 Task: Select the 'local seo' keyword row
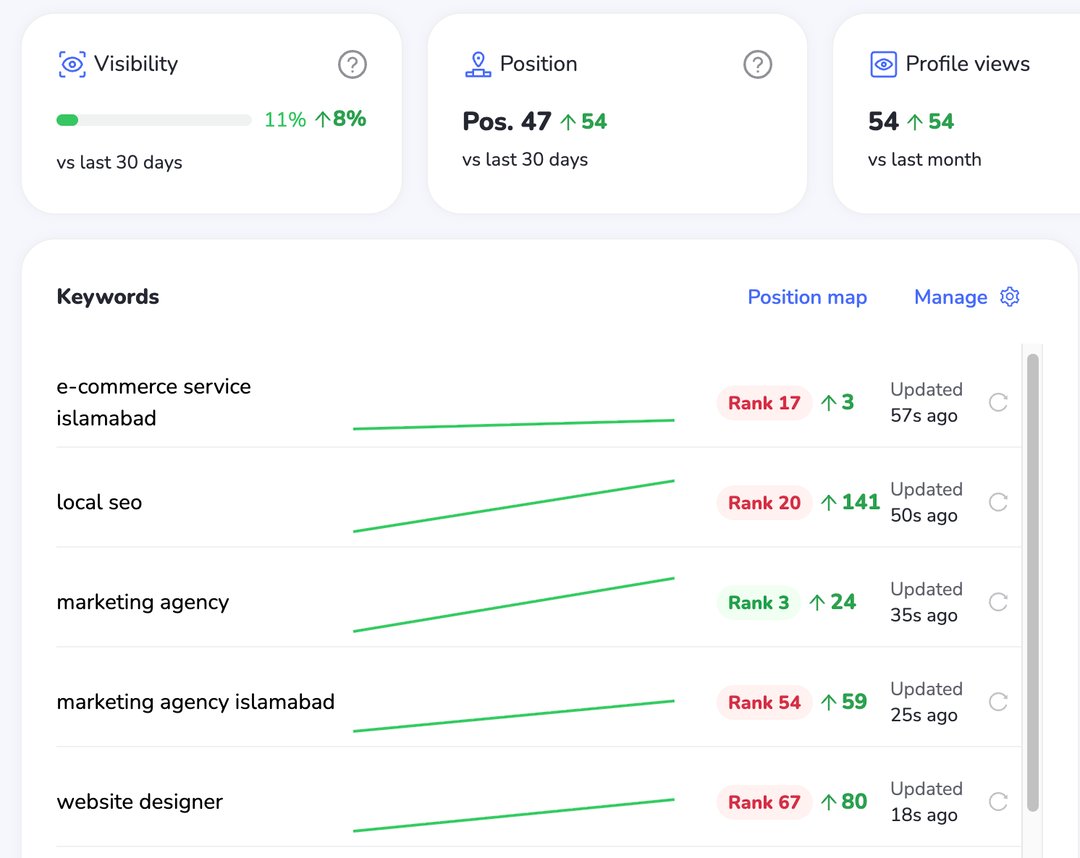tap(99, 502)
